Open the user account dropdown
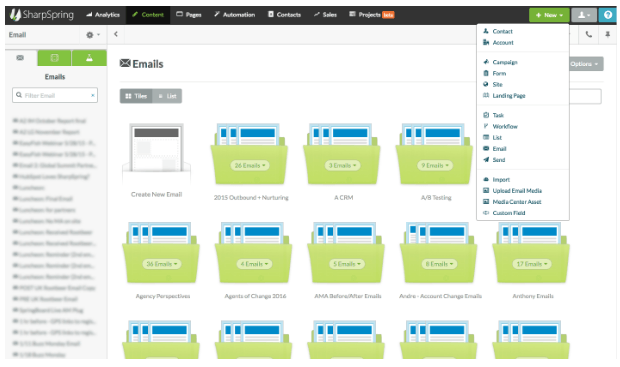This screenshot has height=367, width=620. pyautogui.click(x=584, y=15)
